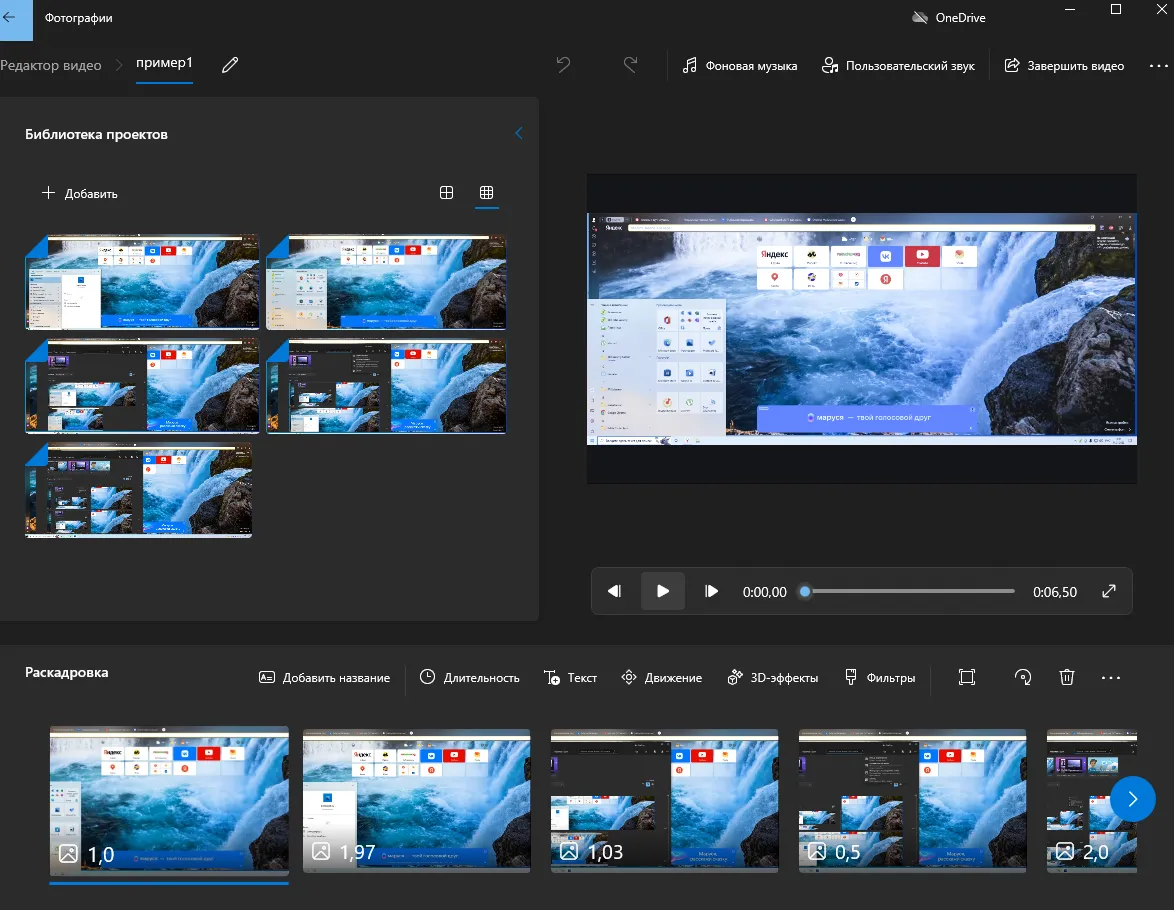Viewport: 1174px width, 910px height.
Task: Open 3D-эффекты editor
Action: pyautogui.click(x=773, y=677)
